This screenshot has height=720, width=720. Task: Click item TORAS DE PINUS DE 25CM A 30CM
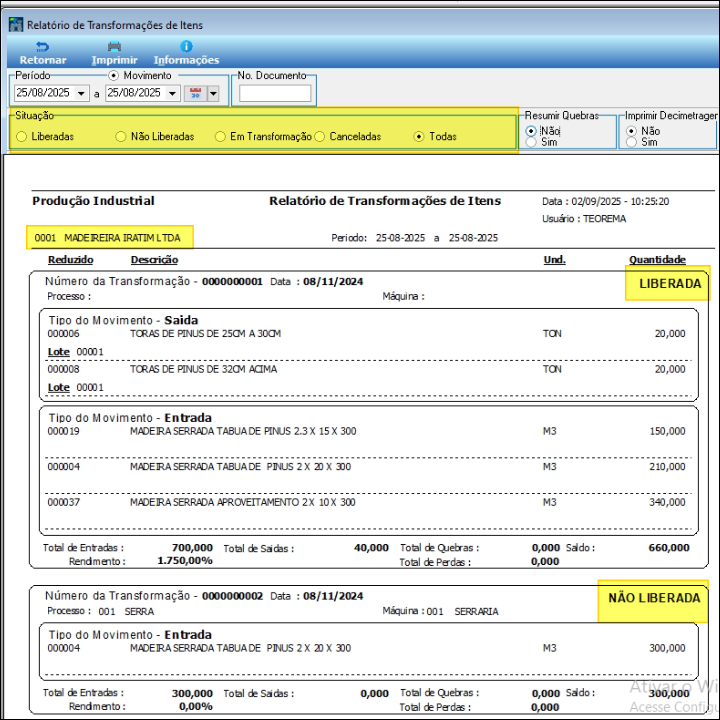[x=205, y=334]
